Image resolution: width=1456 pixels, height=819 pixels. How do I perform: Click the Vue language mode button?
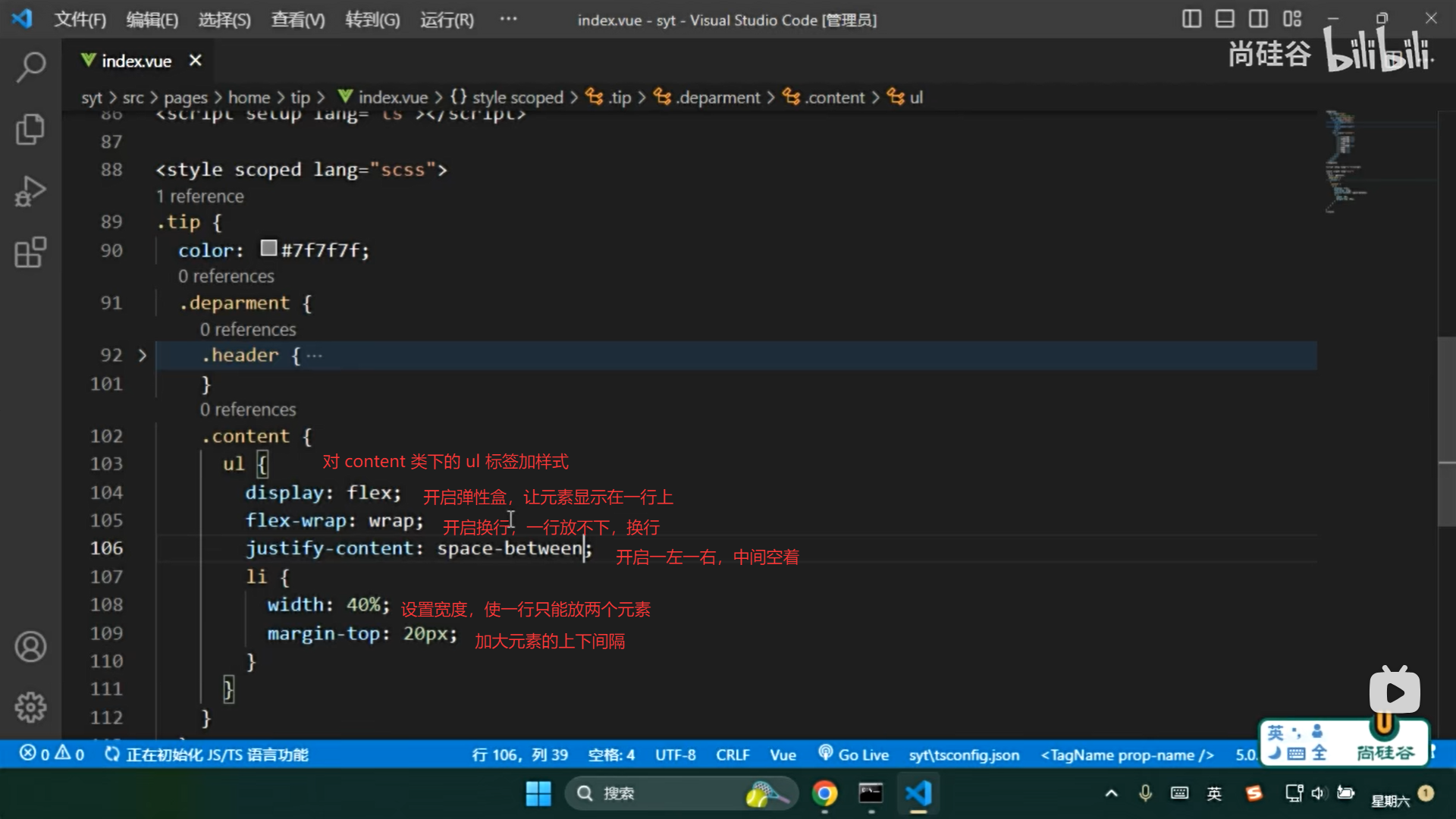click(783, 755)
